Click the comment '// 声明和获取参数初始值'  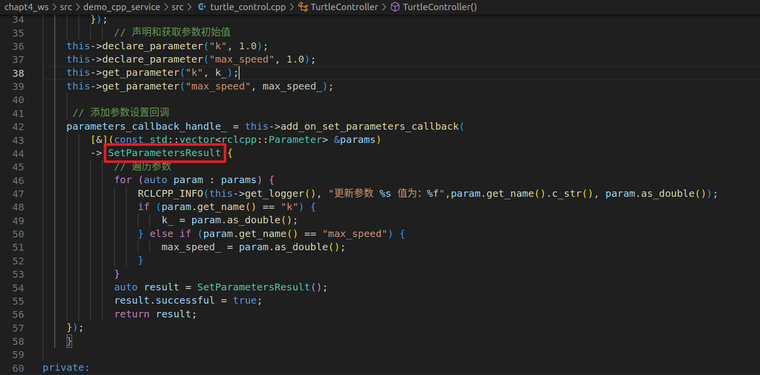pyautogui.click(x=172, y=32)
